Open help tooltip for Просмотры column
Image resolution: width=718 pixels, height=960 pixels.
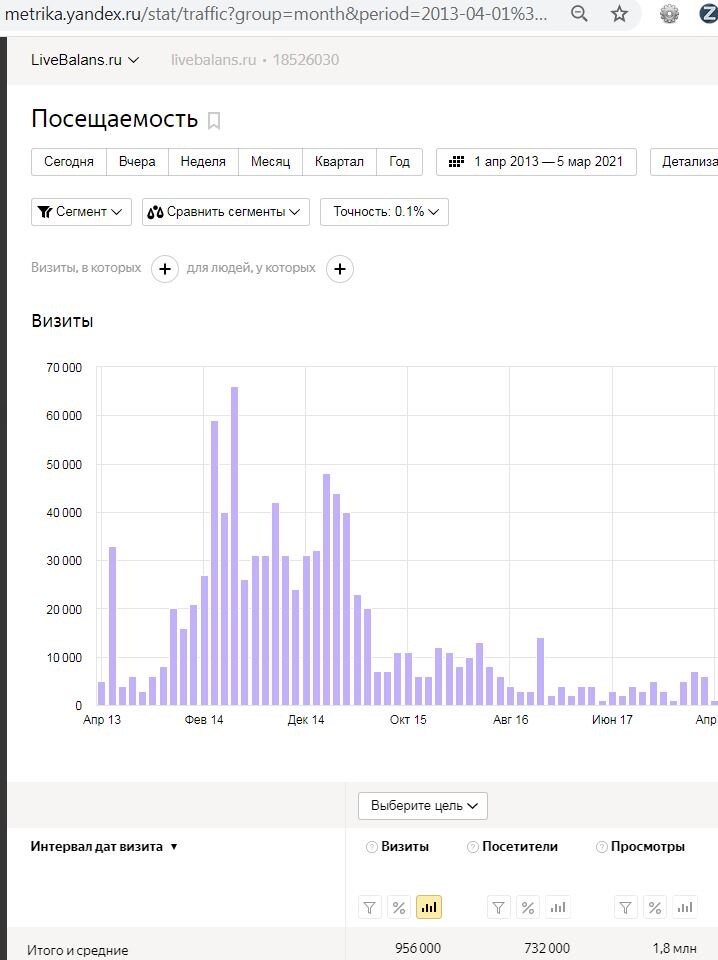click(x=601, y=847)
